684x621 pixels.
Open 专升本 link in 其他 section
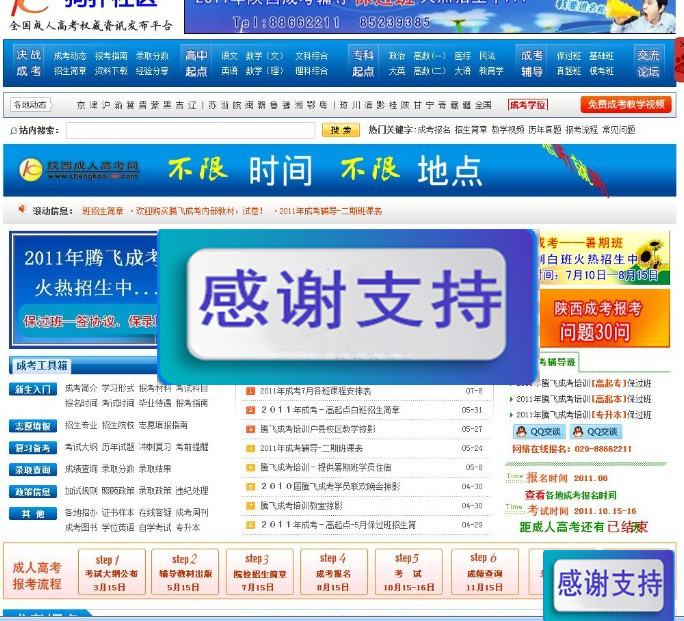click(188, 528)
